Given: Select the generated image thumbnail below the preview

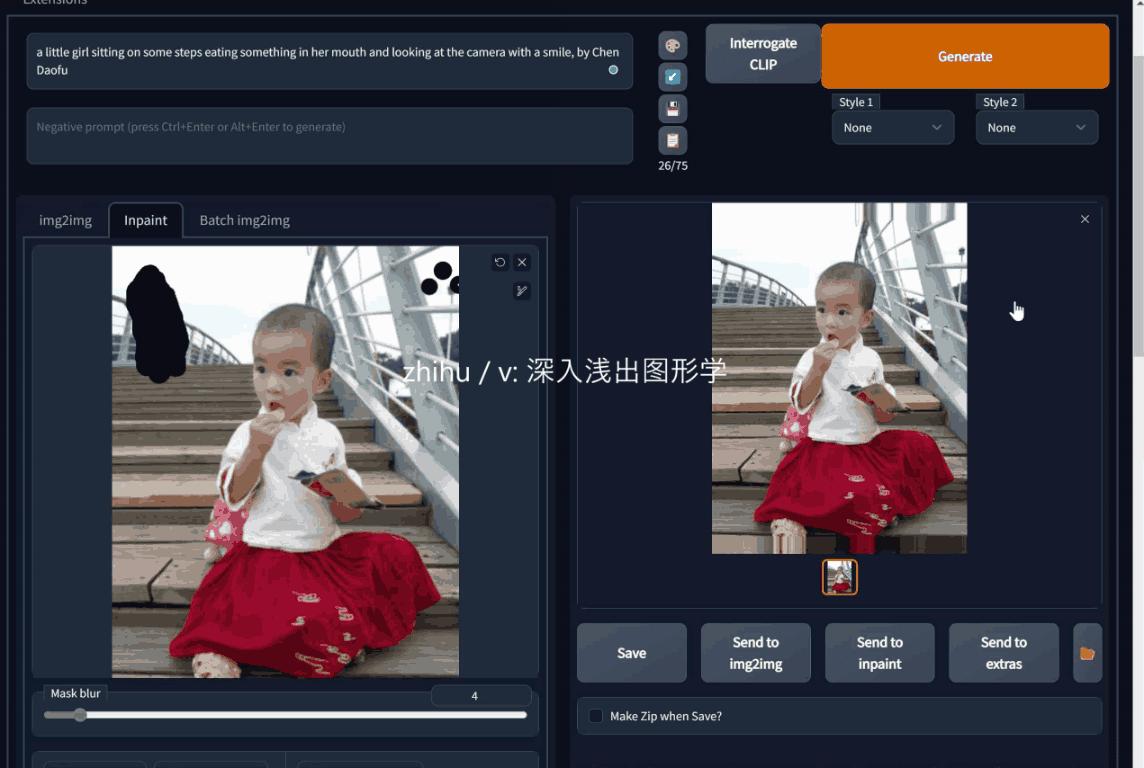Looking at the screenshot, I should [840, 576].
